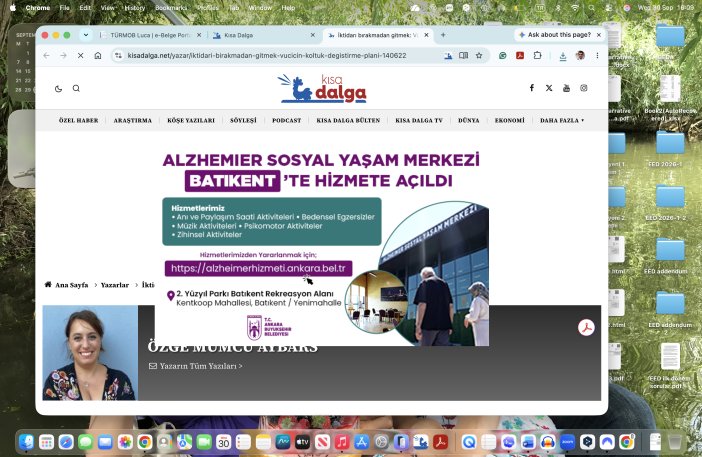Open tab search dropdown arrow
The image size is (702, 457).
(86, 35)
